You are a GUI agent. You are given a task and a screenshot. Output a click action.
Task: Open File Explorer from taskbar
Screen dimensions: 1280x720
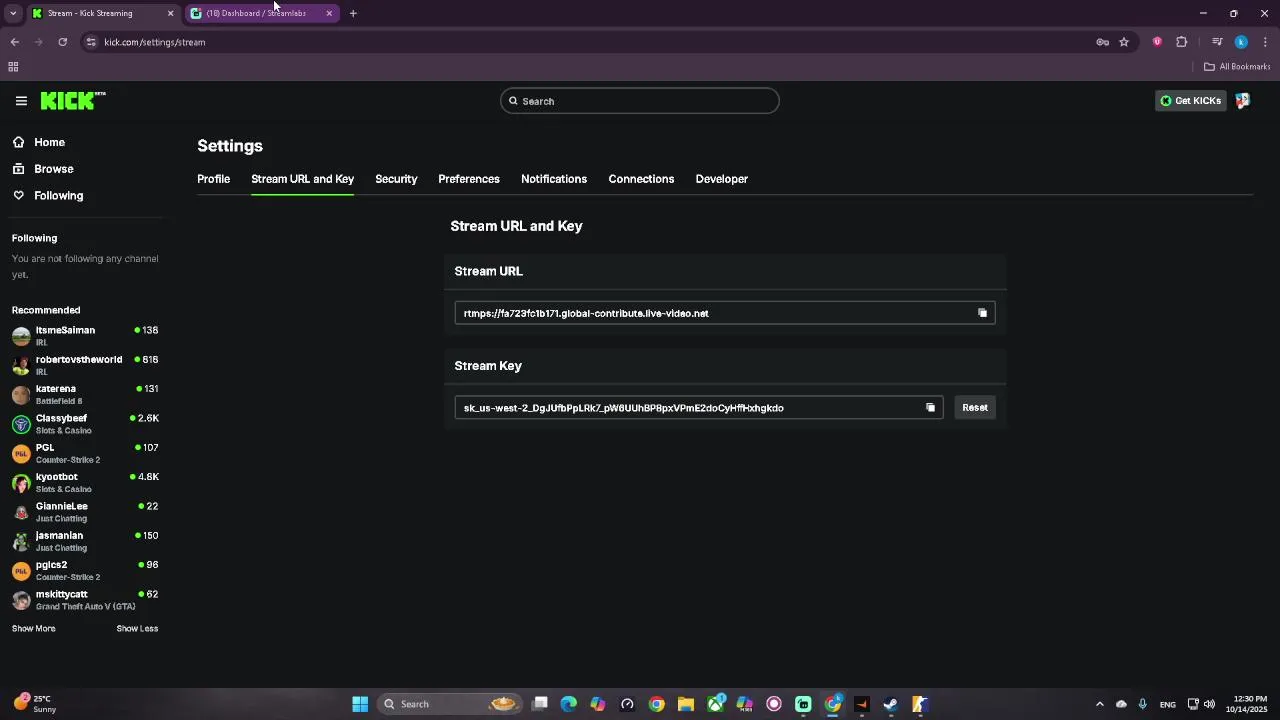(686, 704)
